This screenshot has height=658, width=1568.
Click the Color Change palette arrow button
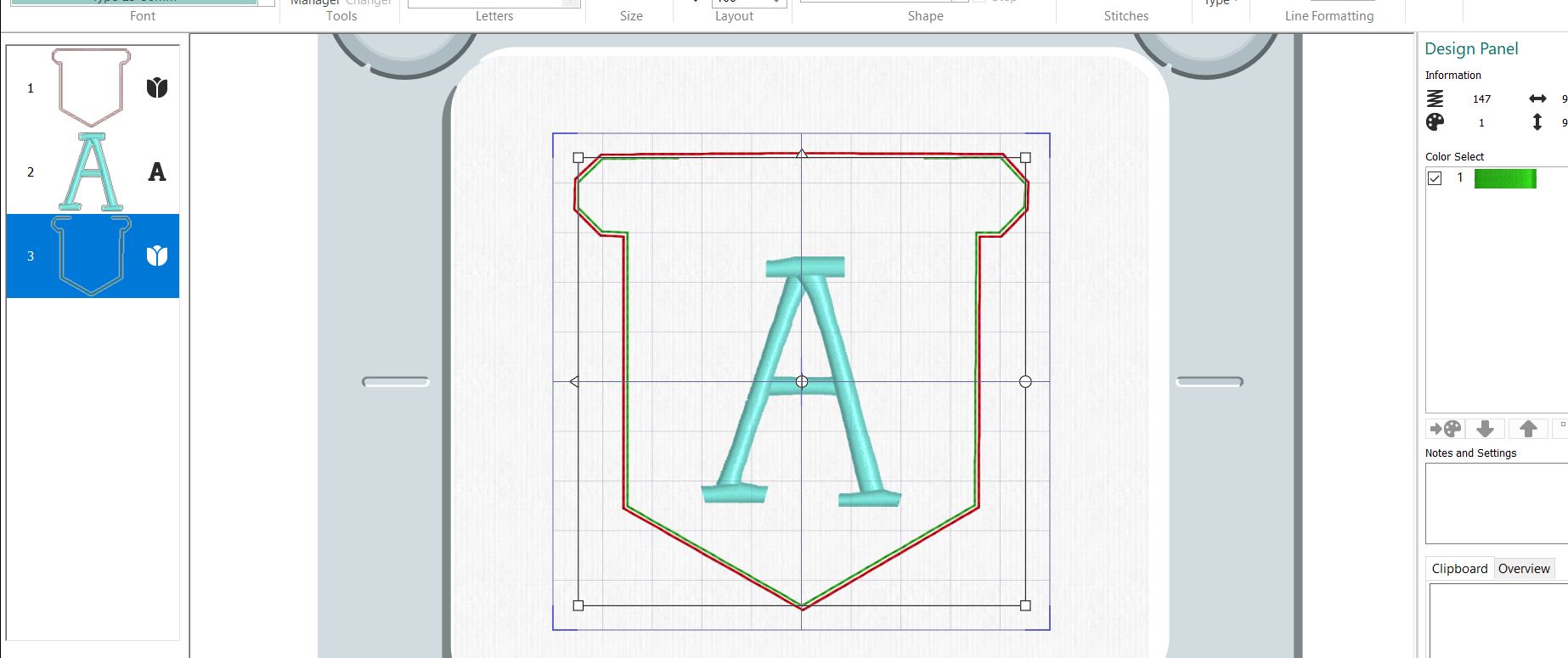[1445, 429]
